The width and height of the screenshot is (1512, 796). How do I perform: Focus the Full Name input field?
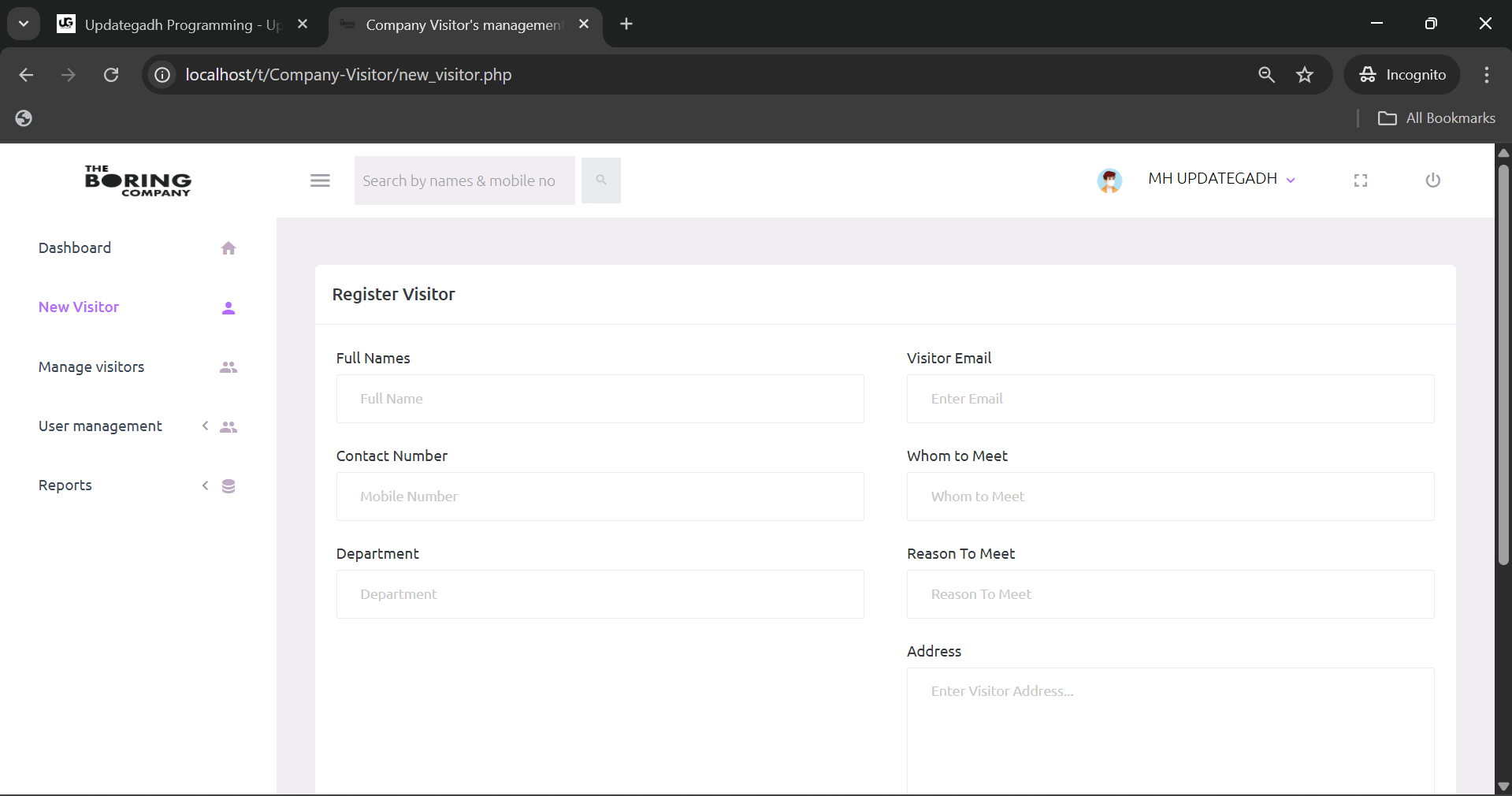(x=600, y=399)
